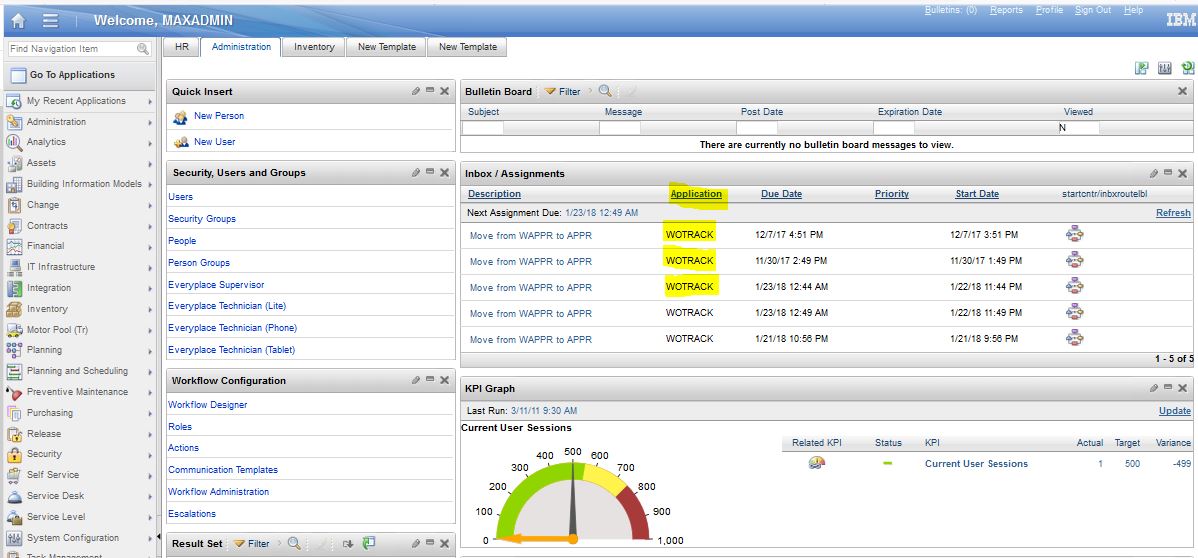The height and width of the screenshot is (558, 1198).
Task: Switch to the Inventory tab
Action: click(314, 47)
